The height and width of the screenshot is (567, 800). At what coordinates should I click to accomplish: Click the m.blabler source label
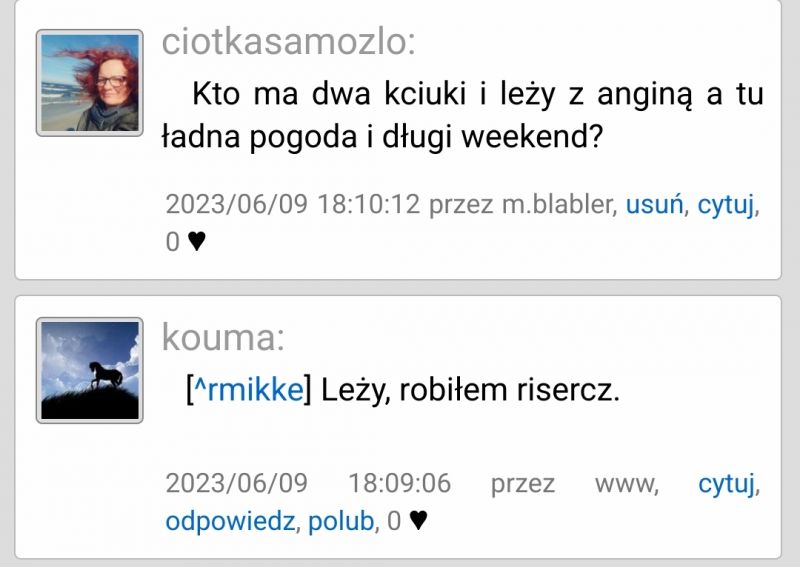[558, 205]
